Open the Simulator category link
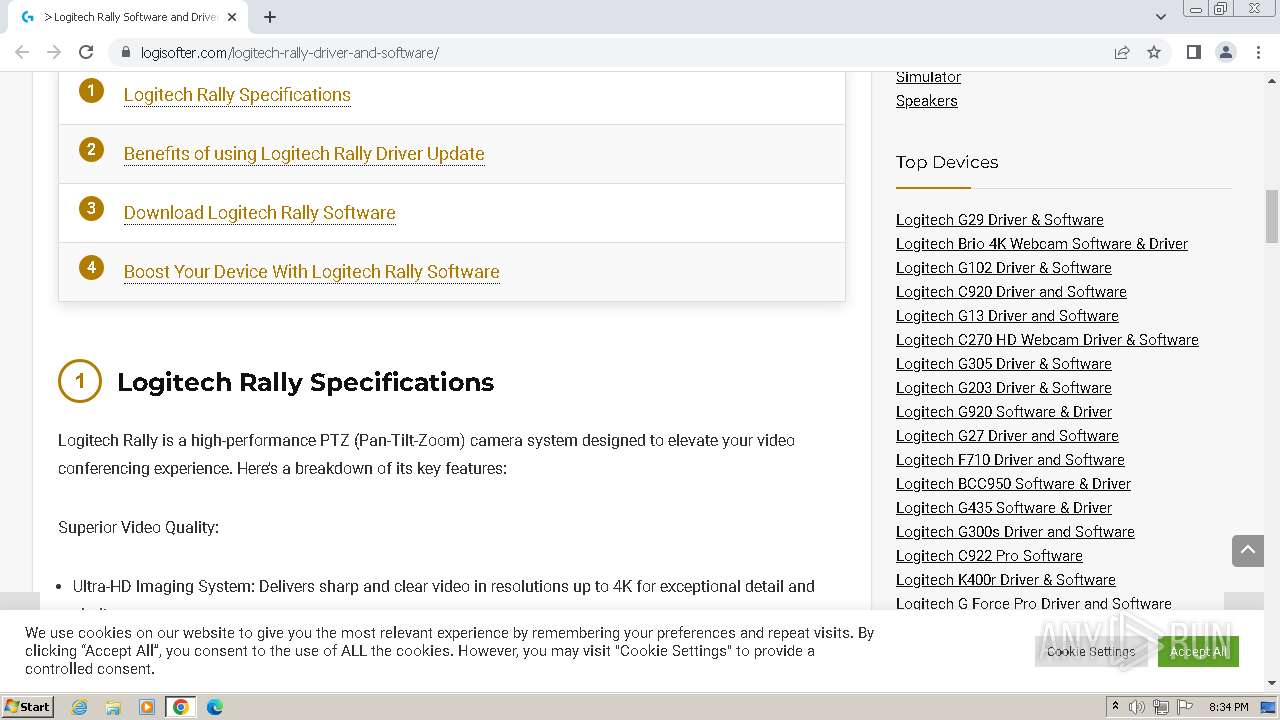The height and width of the screenshot is (720, 1280). [928, 77]
